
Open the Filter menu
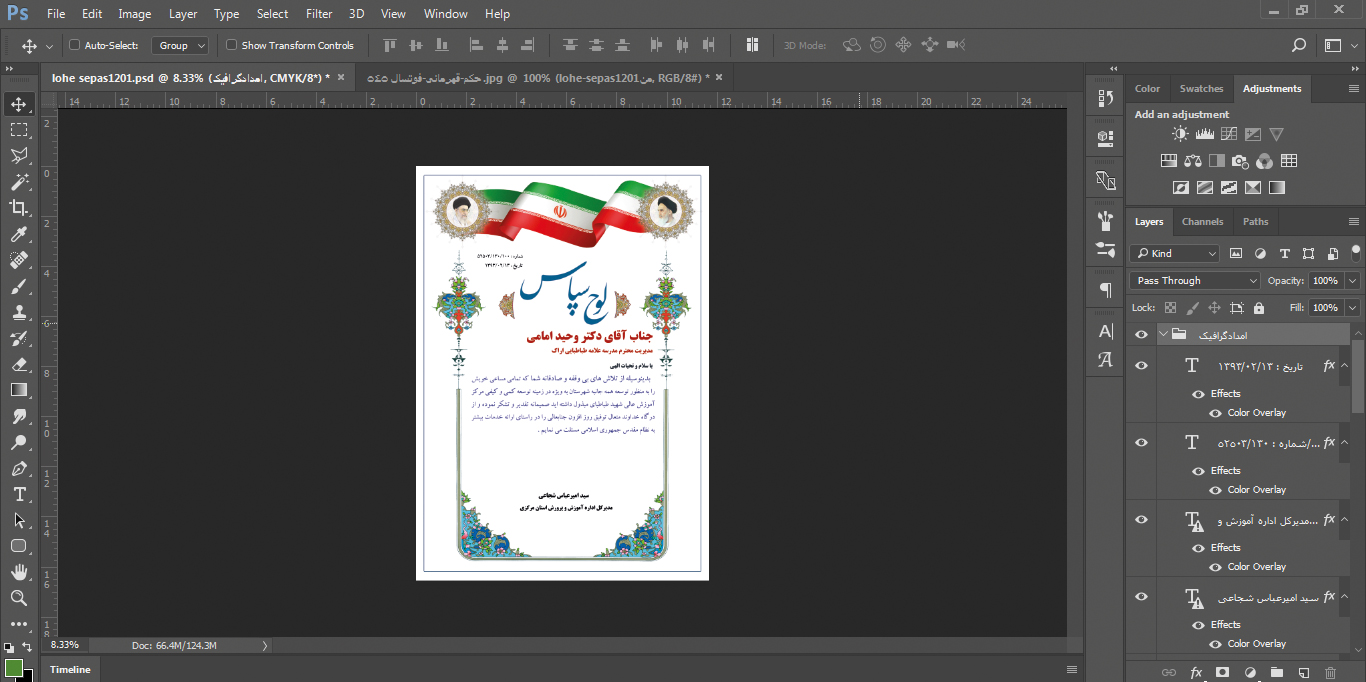coord(319,14)
